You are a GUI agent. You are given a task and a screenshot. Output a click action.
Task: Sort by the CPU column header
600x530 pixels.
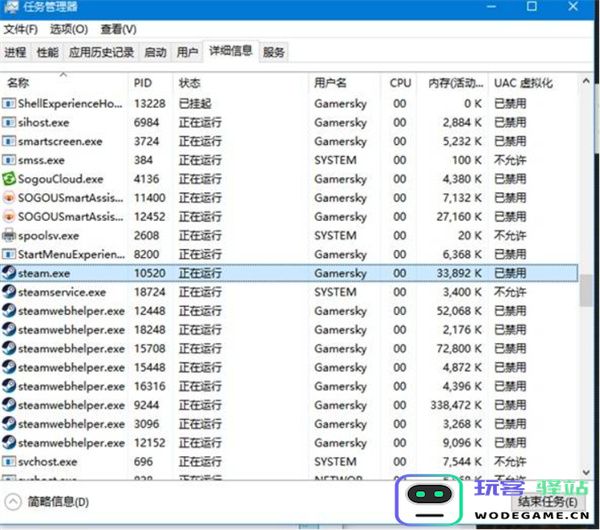click(399, 83)
